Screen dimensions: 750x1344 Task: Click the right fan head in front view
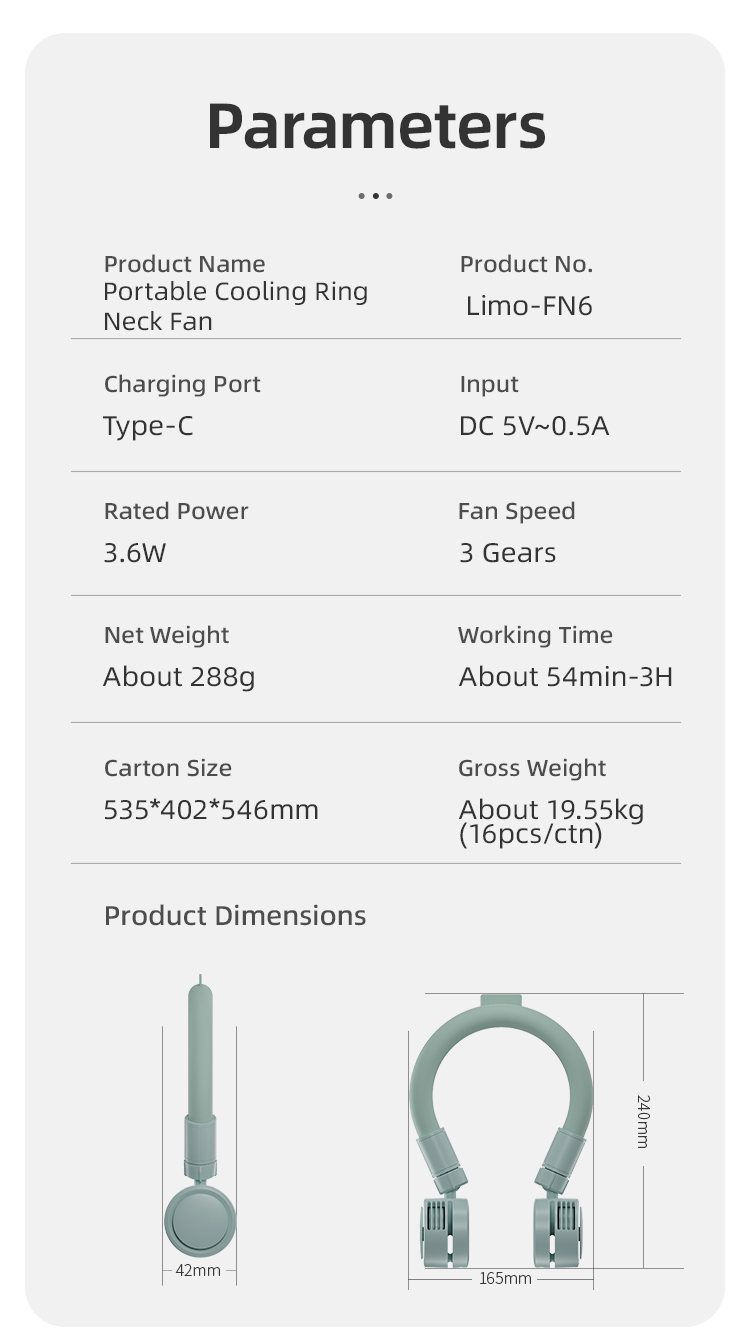point(557,1231)
